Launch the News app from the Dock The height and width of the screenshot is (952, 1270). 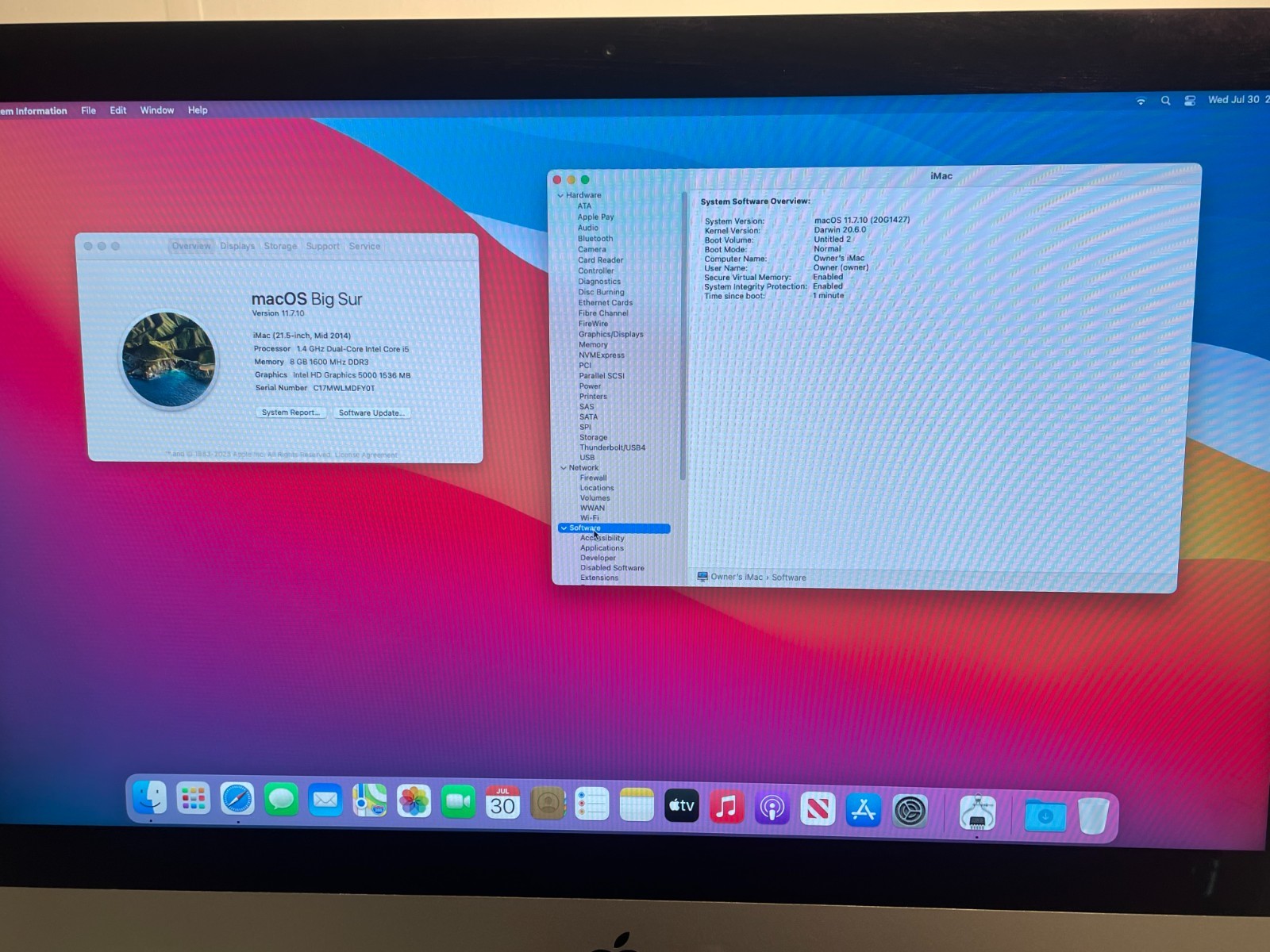click(x=818, y=809)
